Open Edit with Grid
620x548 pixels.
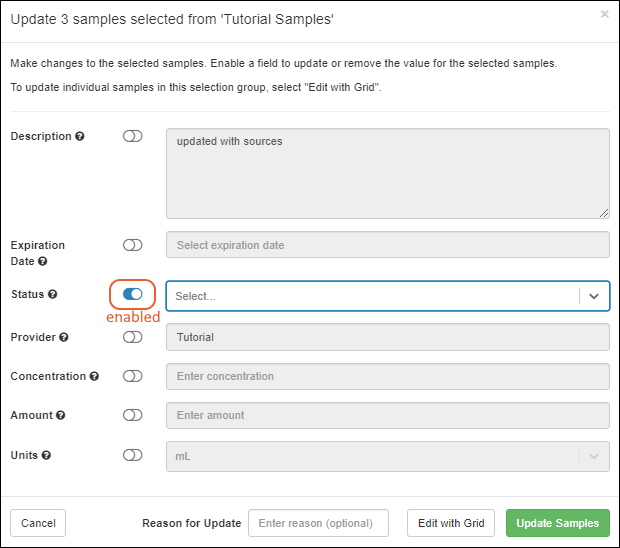tap(451, 523)
